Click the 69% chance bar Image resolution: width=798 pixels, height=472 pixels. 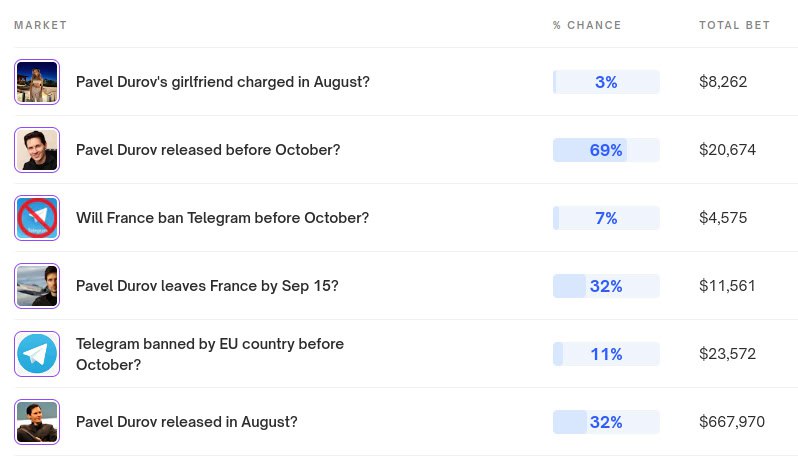tap(606, 150)
